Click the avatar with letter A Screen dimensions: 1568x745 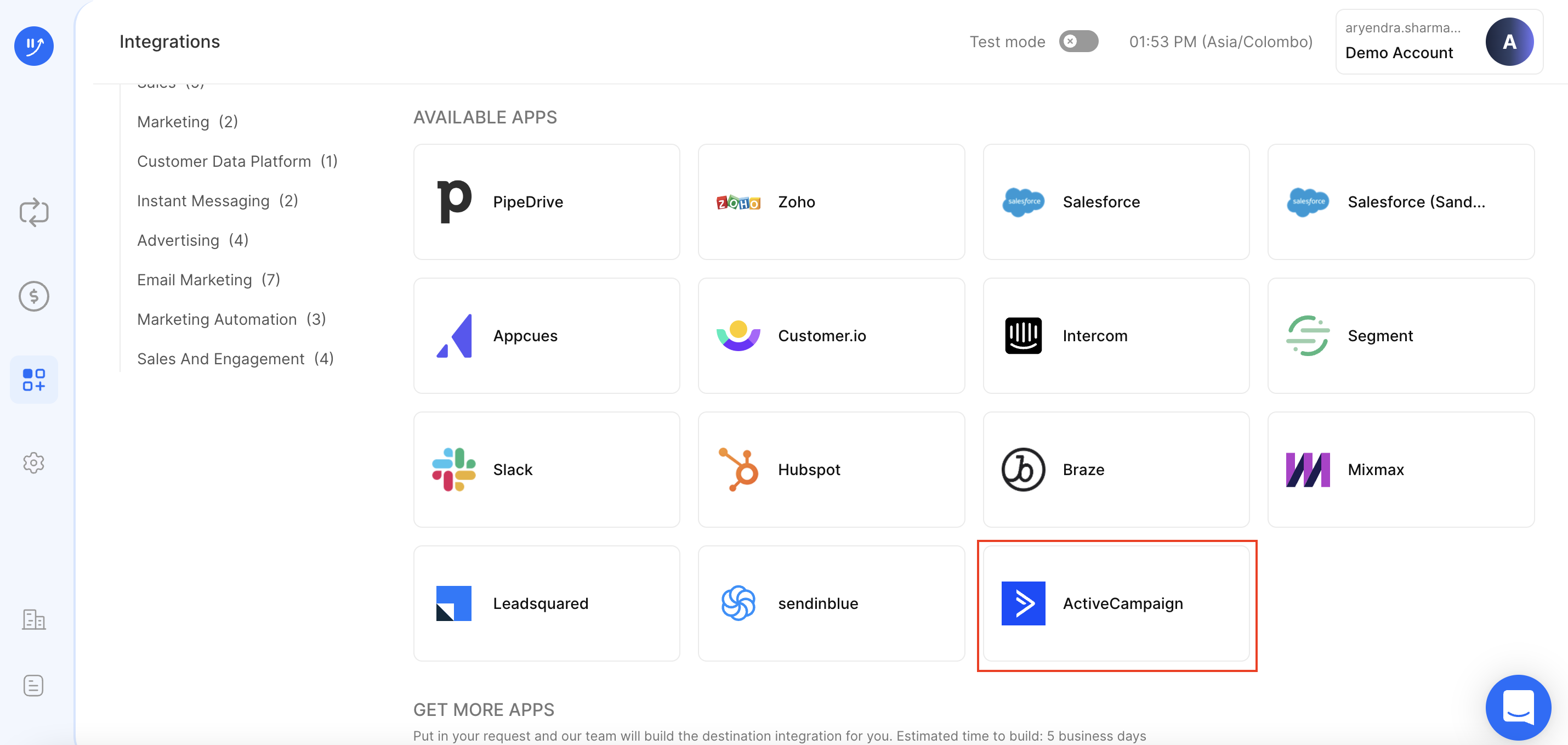1509,42
